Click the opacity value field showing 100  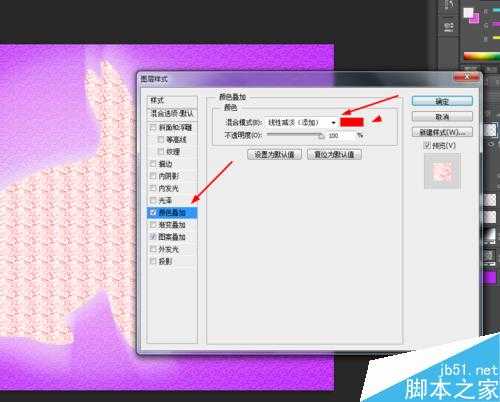(x=341, y=136)
